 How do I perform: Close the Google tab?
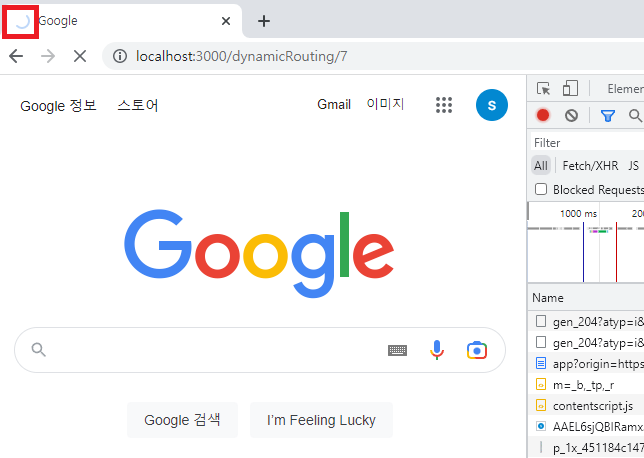226,21
